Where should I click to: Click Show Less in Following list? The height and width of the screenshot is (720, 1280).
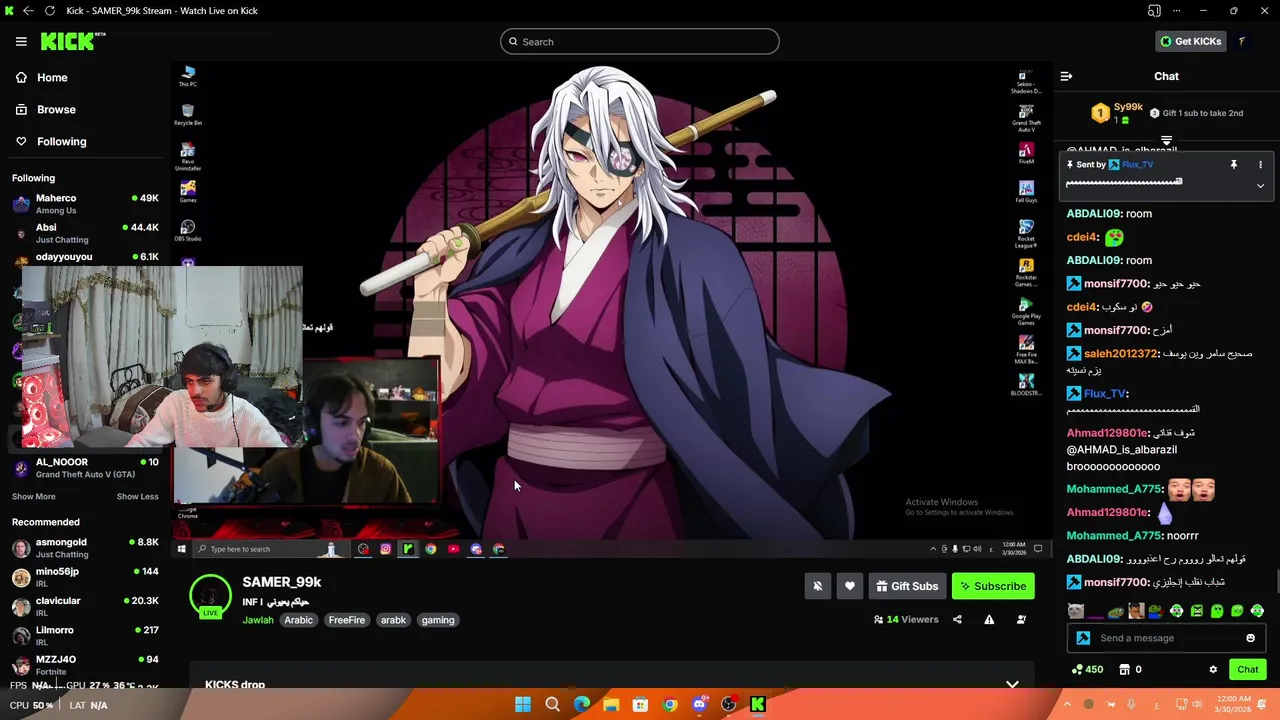click(x=137, y=496)
